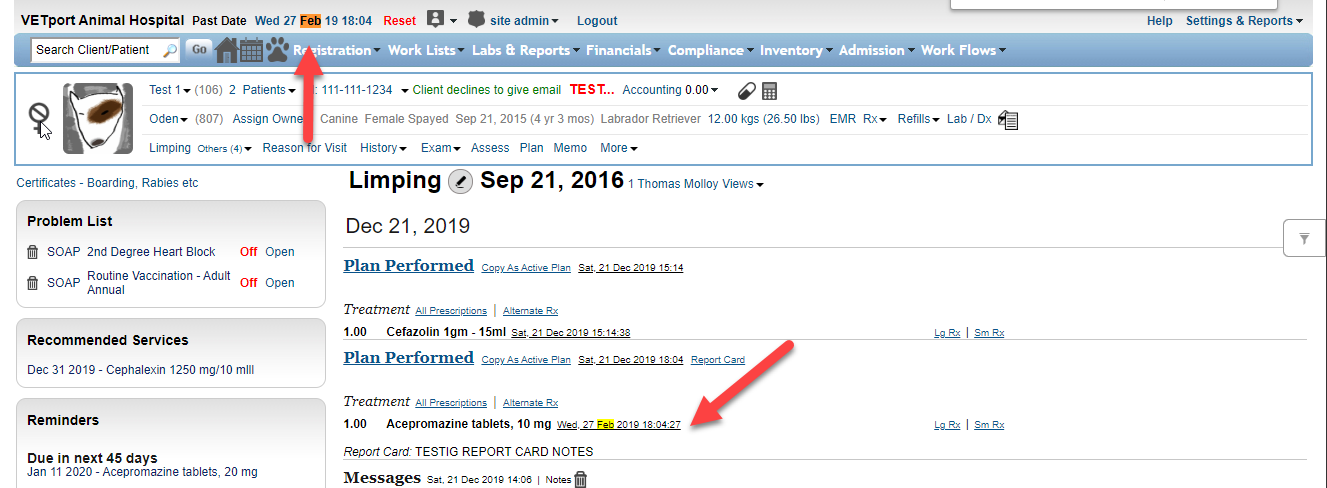Image resolution: width=1327 pixels, height=488 pixels.
Task: Open the calculator icon in client row
Action: 770,91
